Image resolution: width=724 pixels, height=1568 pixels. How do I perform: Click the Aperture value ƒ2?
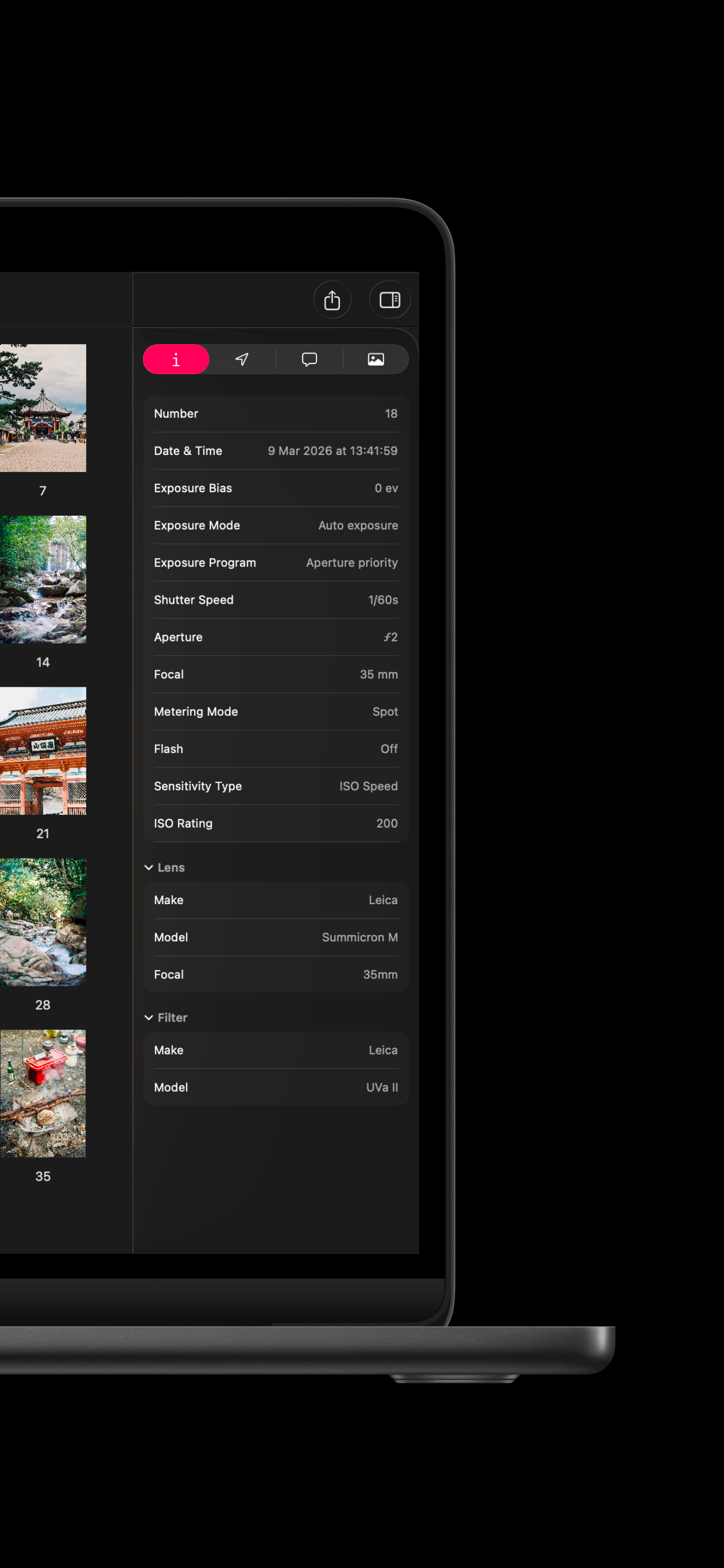coord(391,638)
